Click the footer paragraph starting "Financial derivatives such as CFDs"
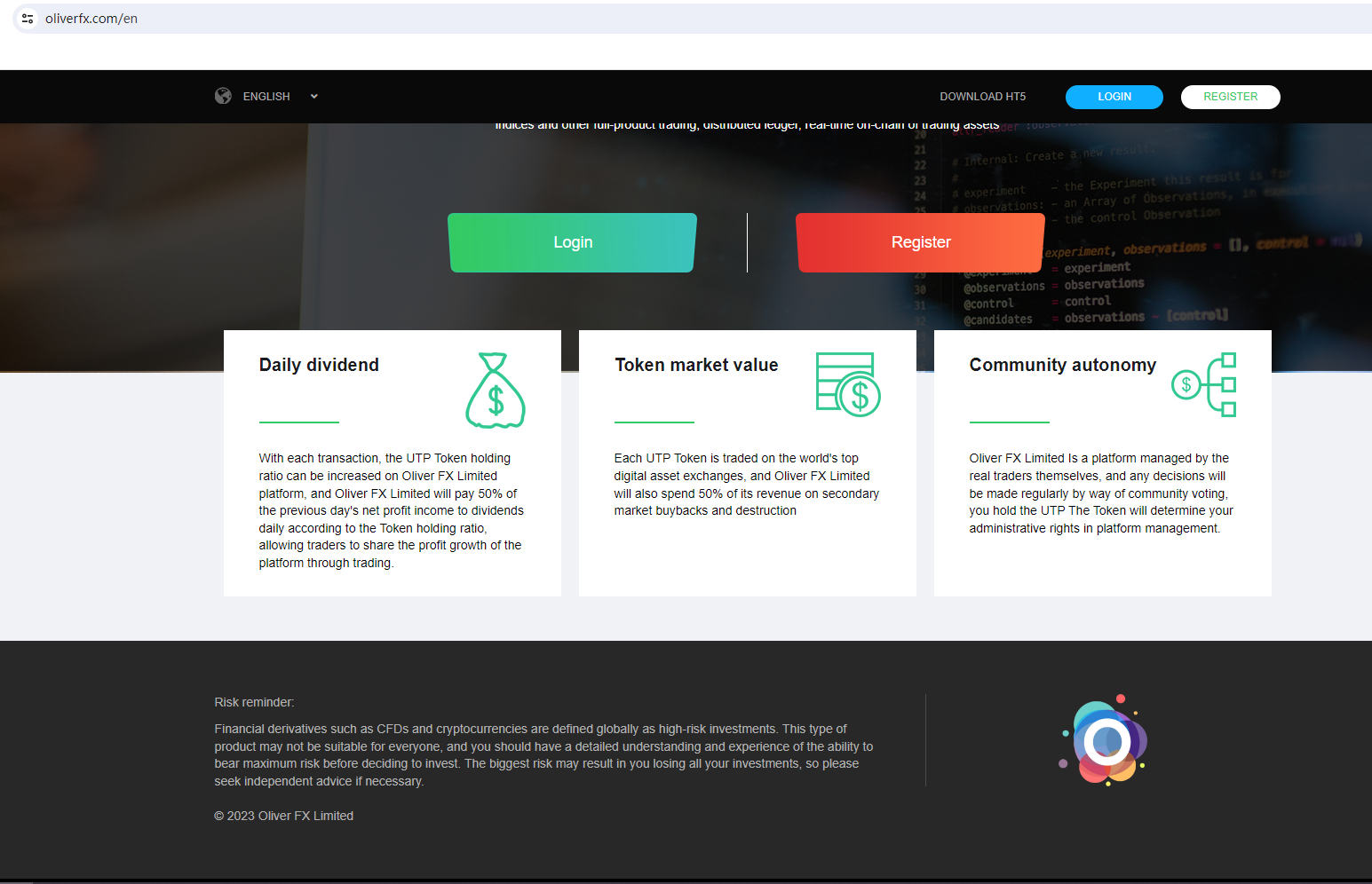This screenshot has width=1372, height=884. 543,755
